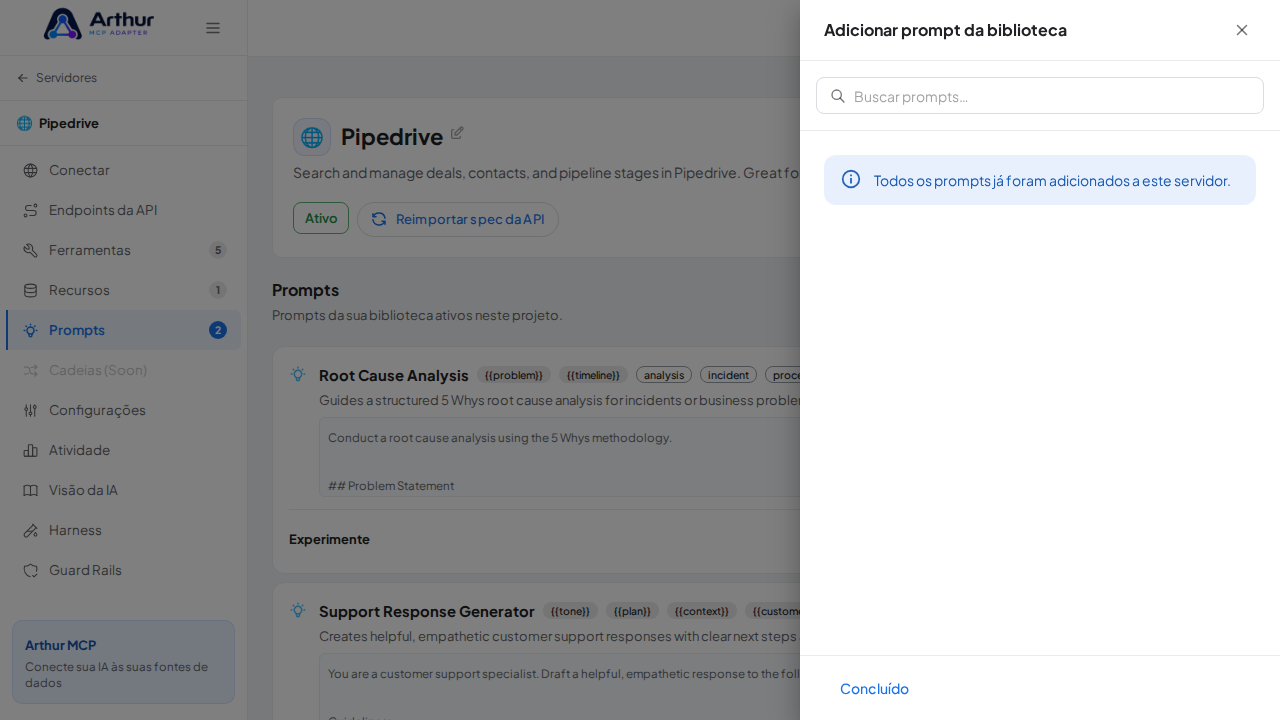Click the incident tag
This screenshot has width=1280, height=720.
point(728,375)
